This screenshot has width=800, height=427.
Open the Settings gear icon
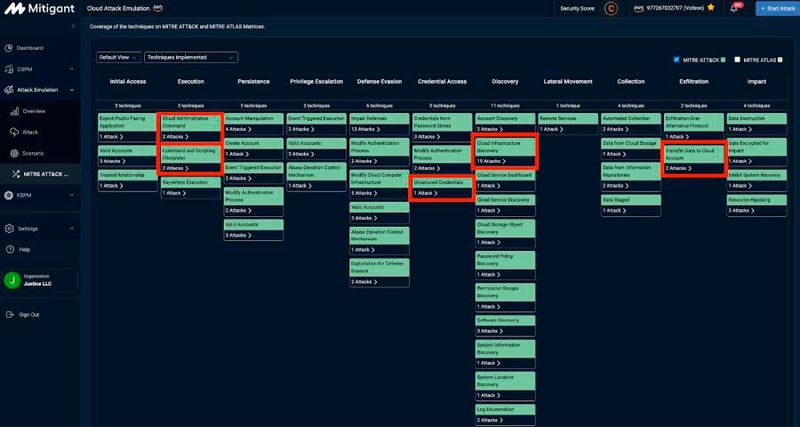point(9,229)
